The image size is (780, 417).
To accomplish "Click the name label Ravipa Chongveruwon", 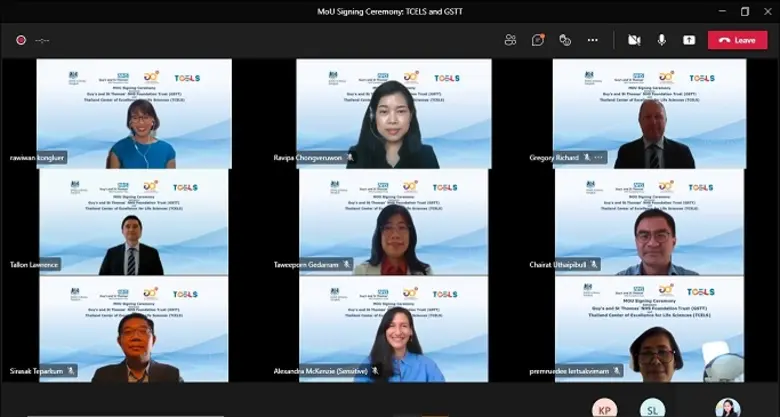I will pyautogui.click(x=307, y=158).
